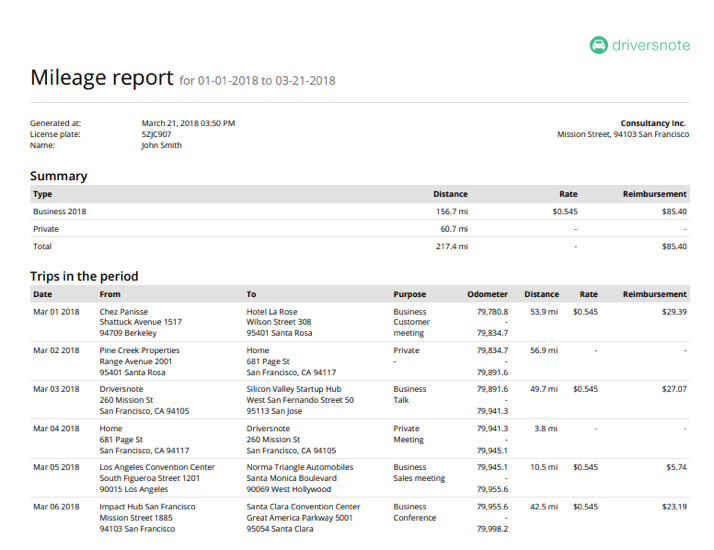The width and height of the screenshot is (714, 550).
Task: Click the Silicon Valley Startup Hub destination
Action: coord(294,389)
